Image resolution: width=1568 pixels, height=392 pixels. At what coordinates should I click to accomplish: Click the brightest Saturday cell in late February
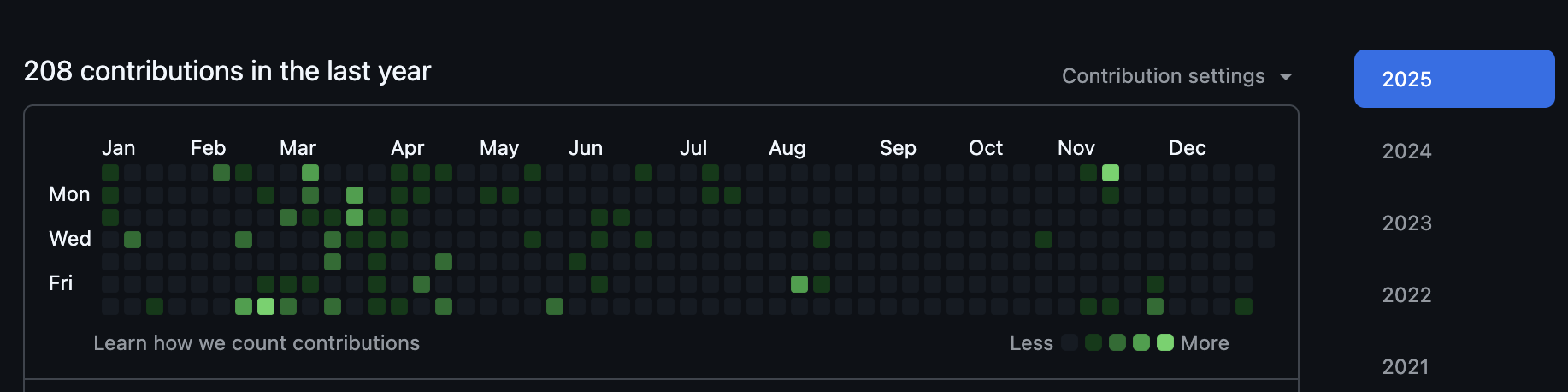266,306
